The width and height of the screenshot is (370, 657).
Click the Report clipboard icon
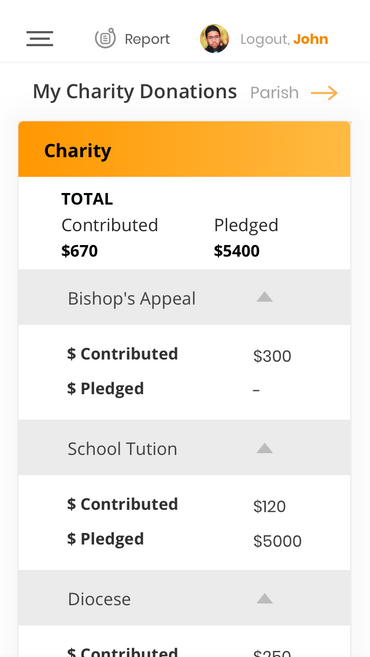(x=105, y=38)
